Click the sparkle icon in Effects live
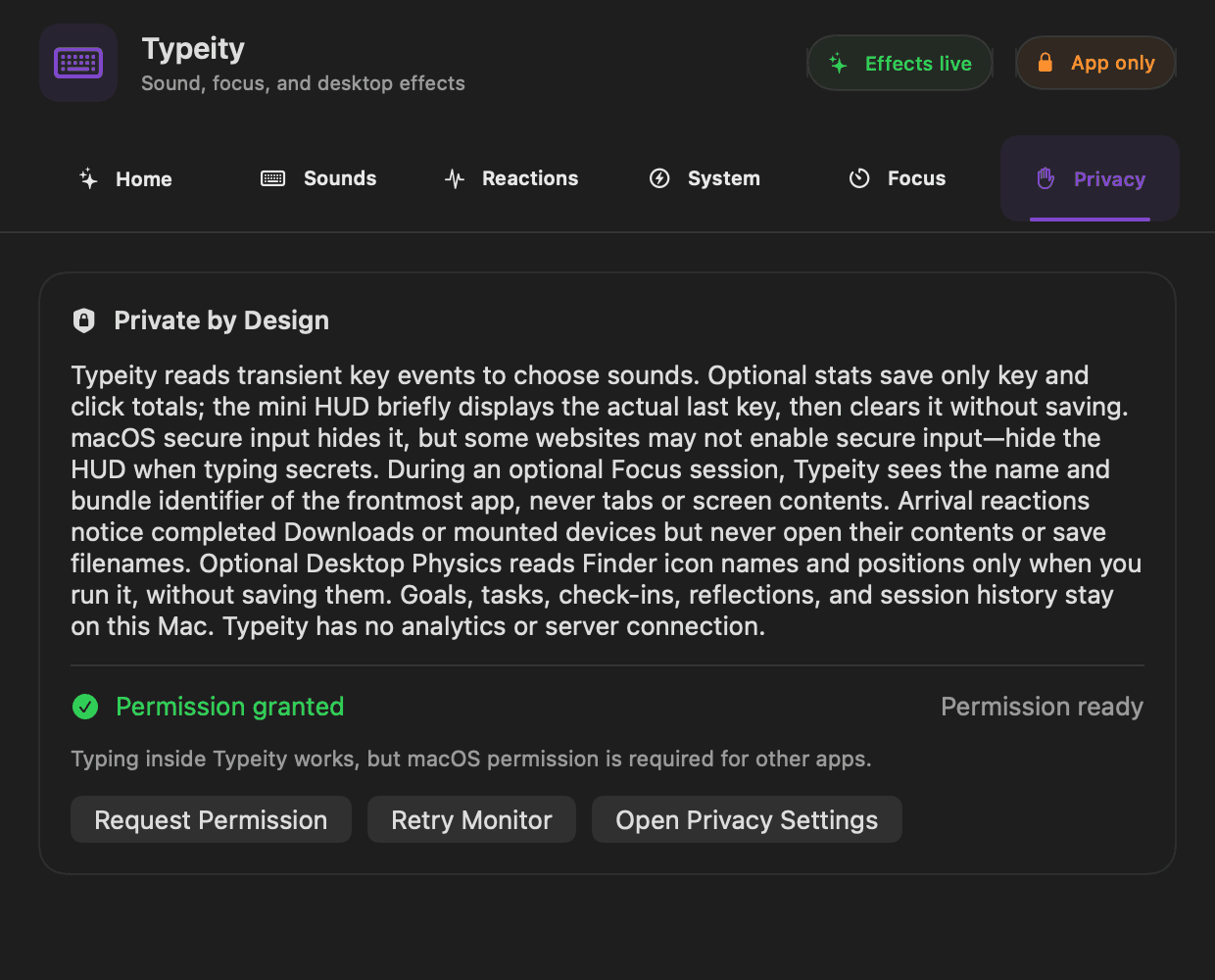 [838, 64]
